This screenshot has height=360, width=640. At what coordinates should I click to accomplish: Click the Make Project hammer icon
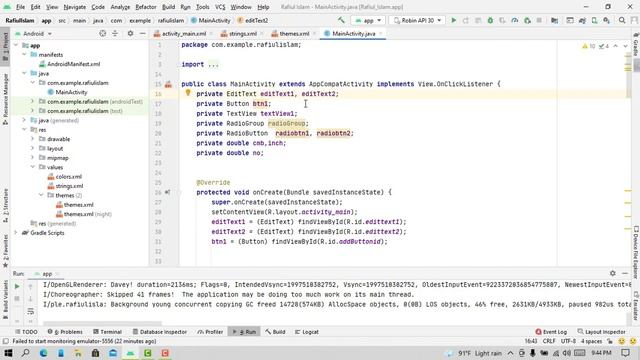click(341, 20)
